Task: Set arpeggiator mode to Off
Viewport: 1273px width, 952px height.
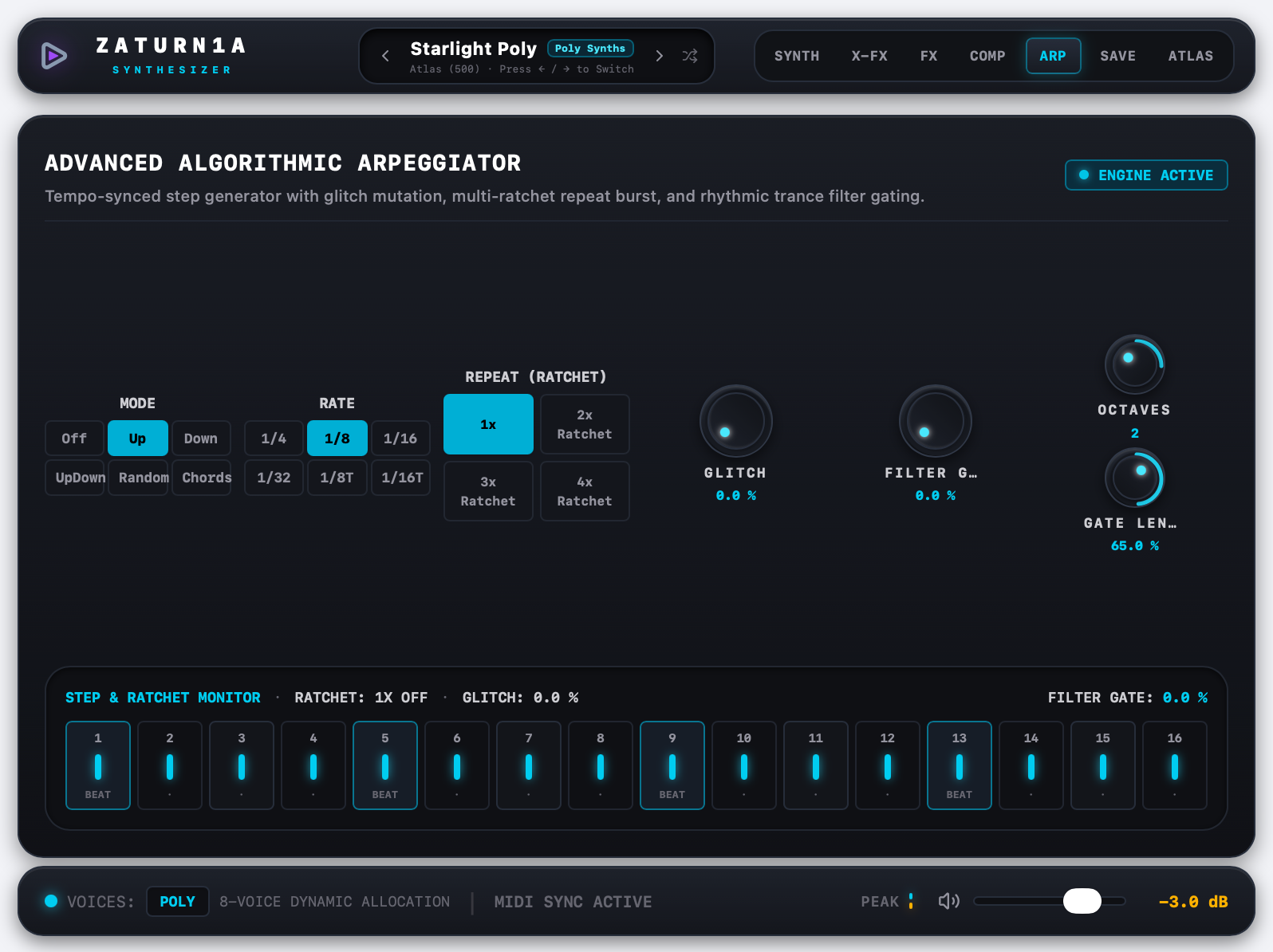Action: tap(74, 439)
